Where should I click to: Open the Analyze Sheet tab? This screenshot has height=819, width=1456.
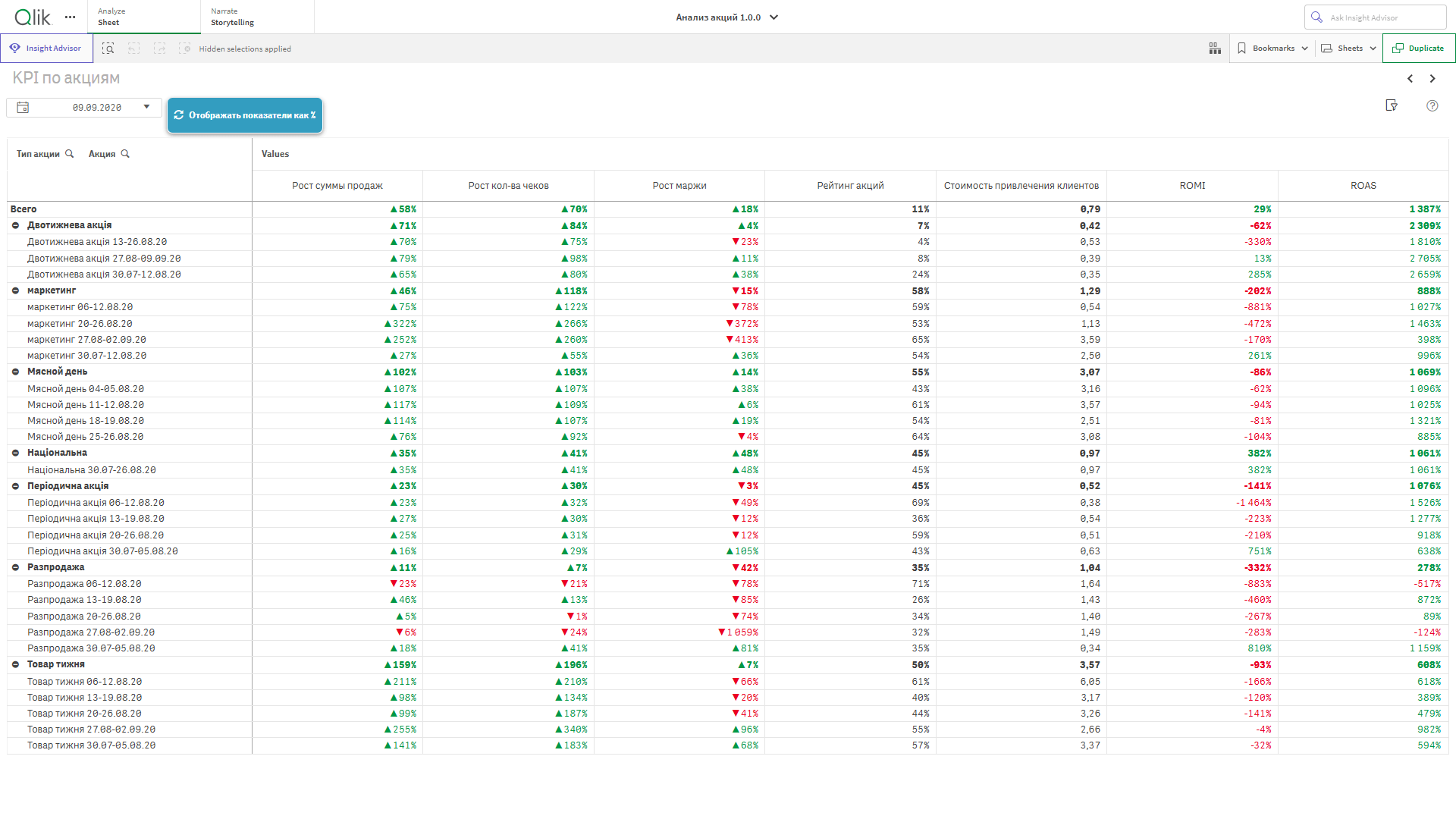click(x=143, y=17)
